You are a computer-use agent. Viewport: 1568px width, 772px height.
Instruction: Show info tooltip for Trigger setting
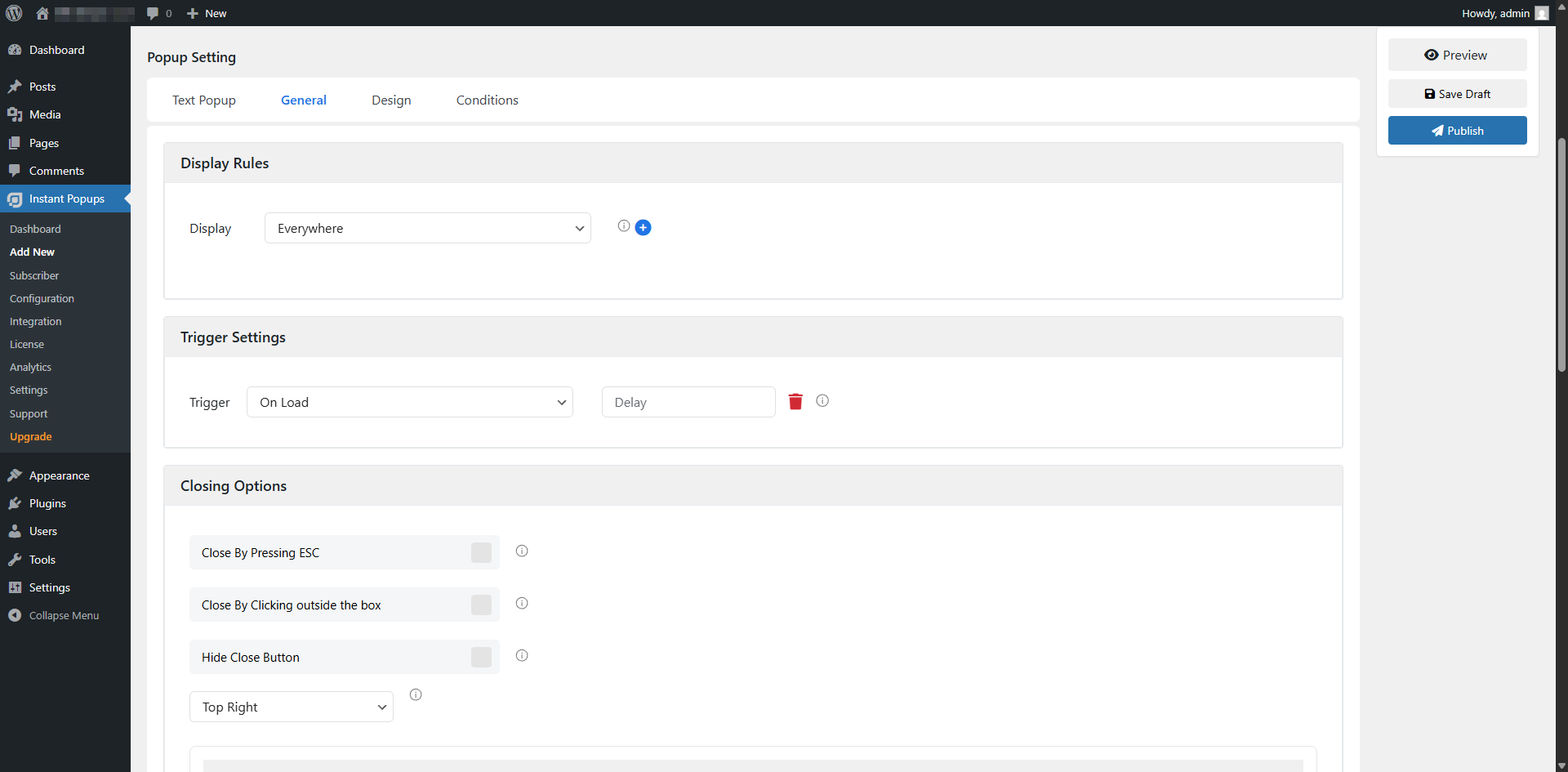click(822, 401)
